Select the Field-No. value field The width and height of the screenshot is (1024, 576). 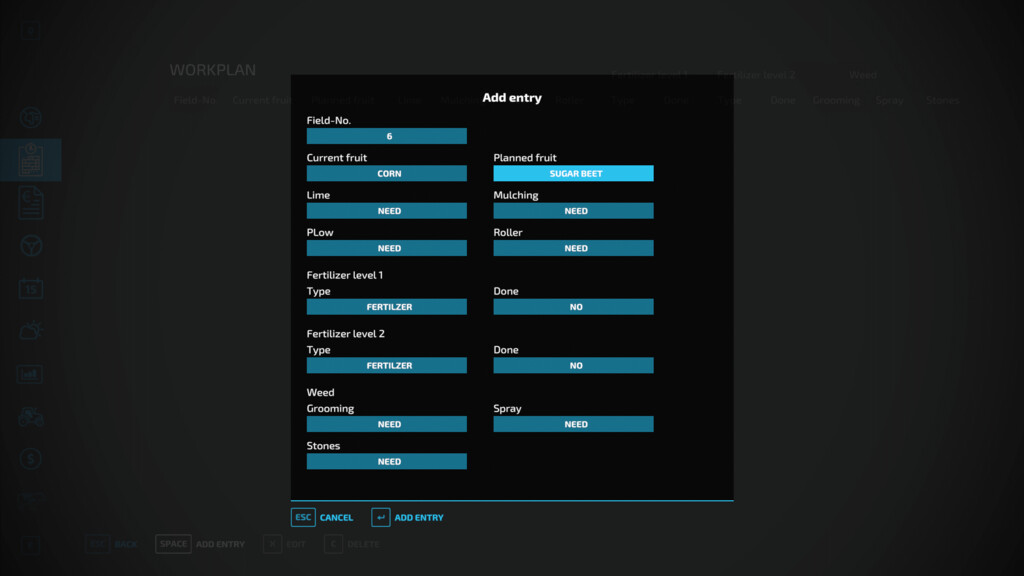[386, 136]
